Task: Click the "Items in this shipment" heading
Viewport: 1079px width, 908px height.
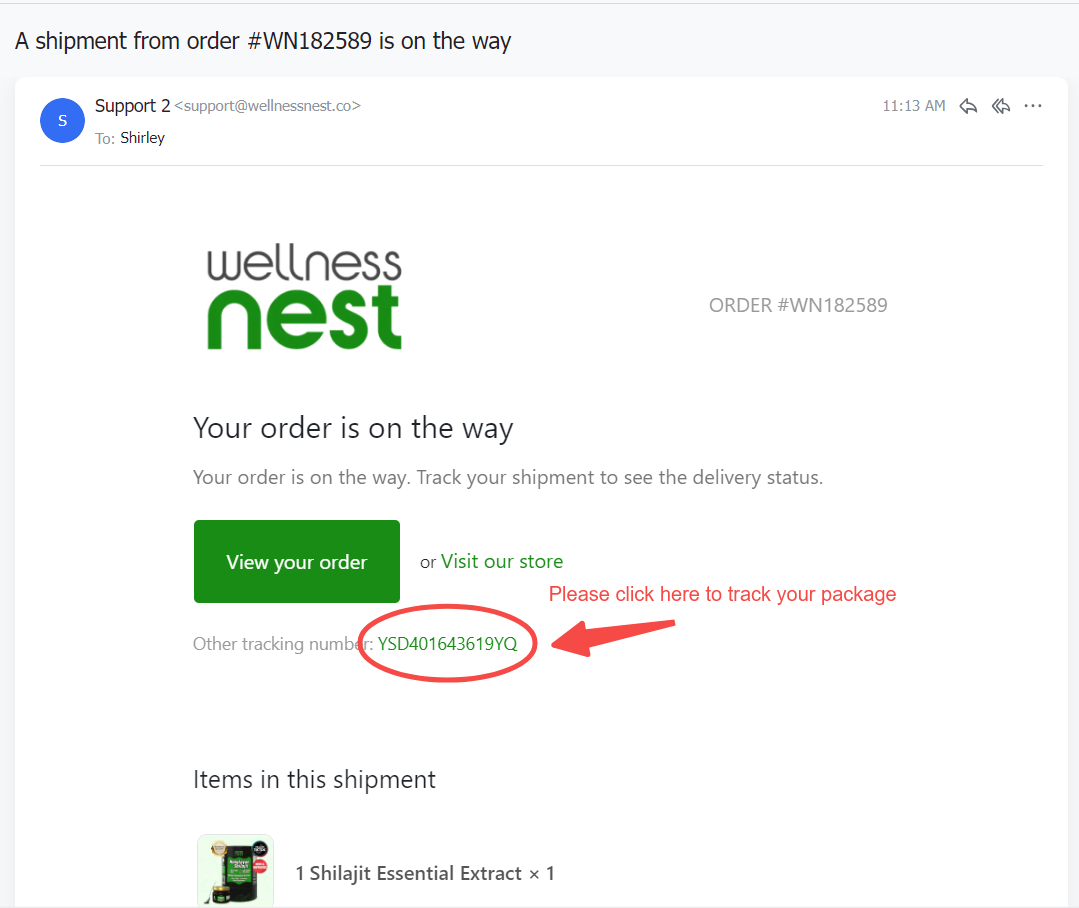Action: [x=314, y=779]
